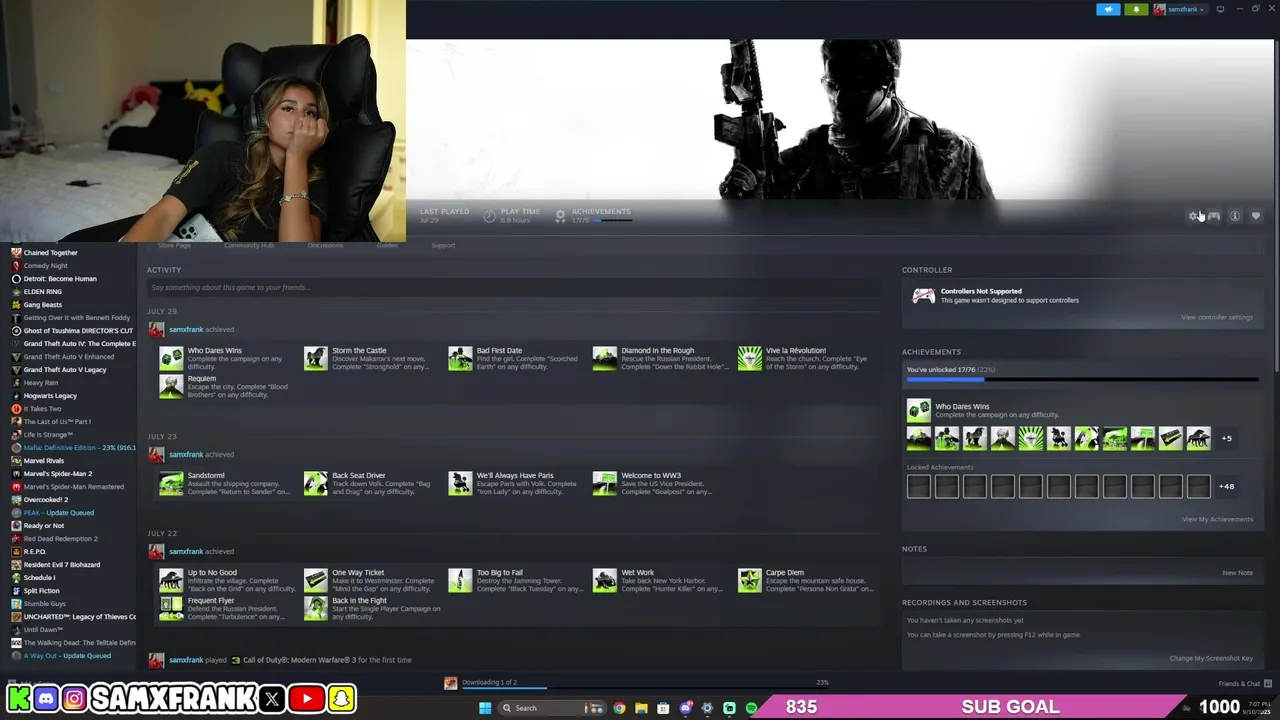The image size is (1280, 720).
Task: Select ELDEN RING in library list
Action: [x=42, y=292]
